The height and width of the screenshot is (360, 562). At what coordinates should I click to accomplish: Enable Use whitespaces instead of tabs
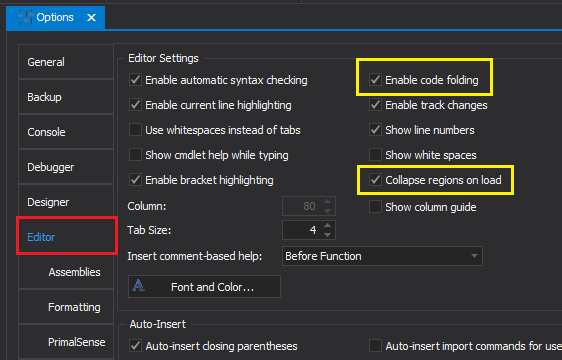tap(135, 130)
